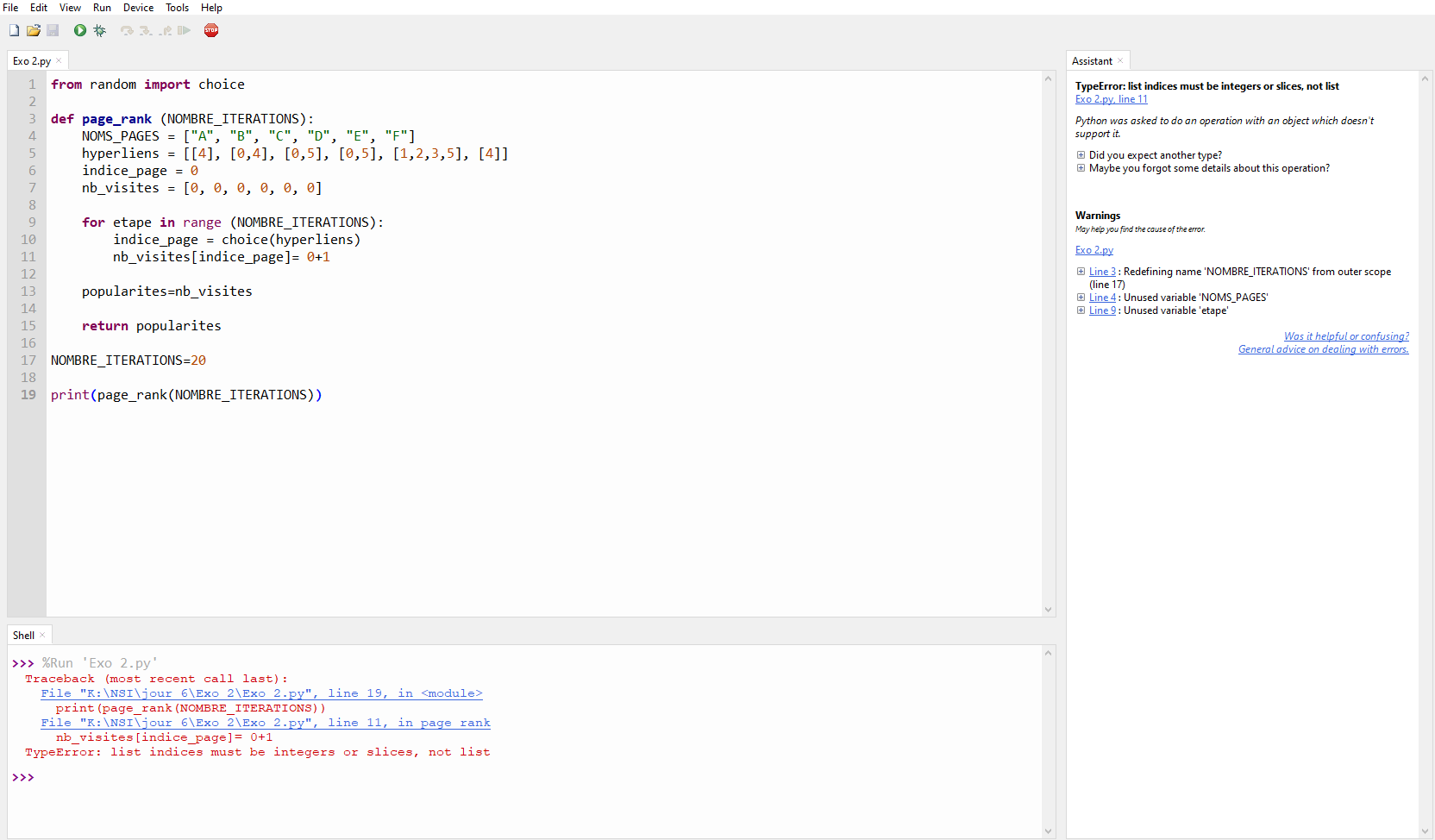Expand 'Did you expect another type?' hint
Image resolution: width=1435 pixels, height=840 pixels.
point(1081,155)
